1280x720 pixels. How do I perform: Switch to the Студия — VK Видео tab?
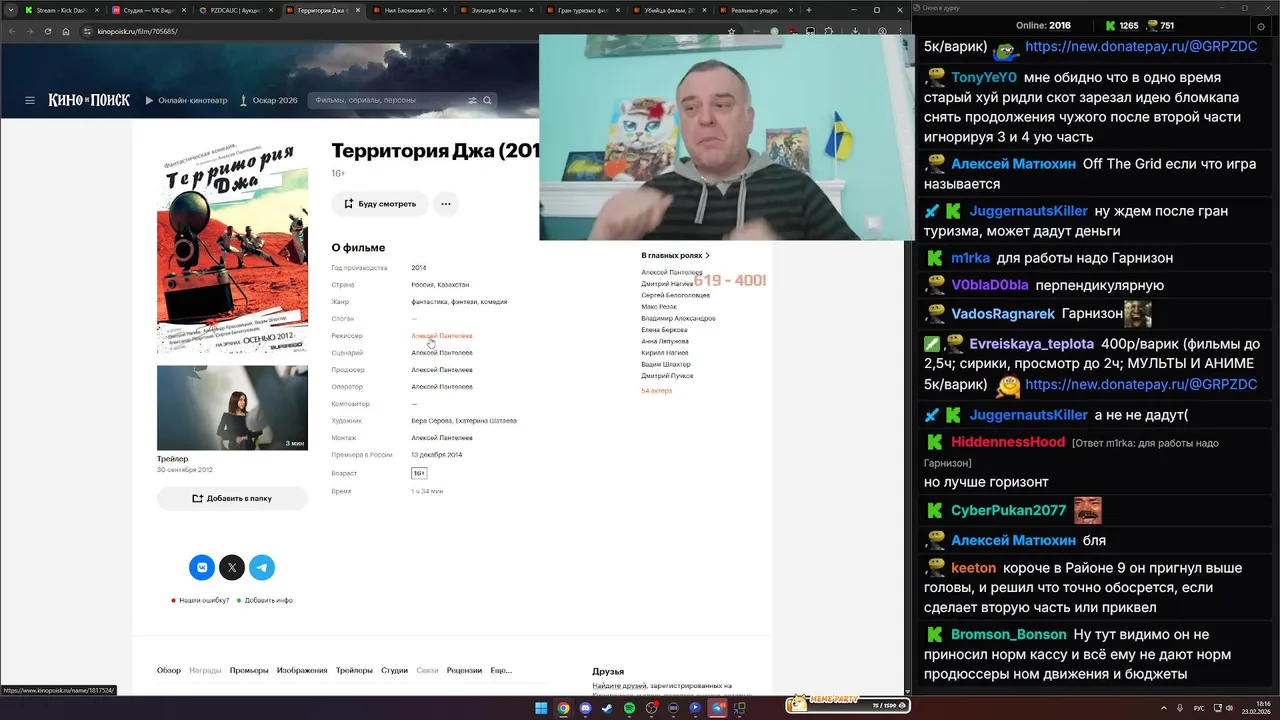click(x=148, y=10)
